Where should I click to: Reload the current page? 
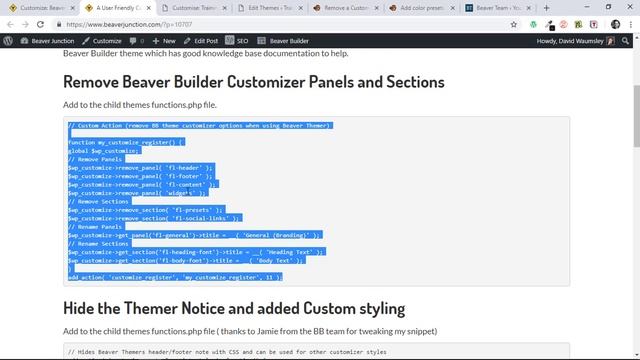(x=40, y=24)
